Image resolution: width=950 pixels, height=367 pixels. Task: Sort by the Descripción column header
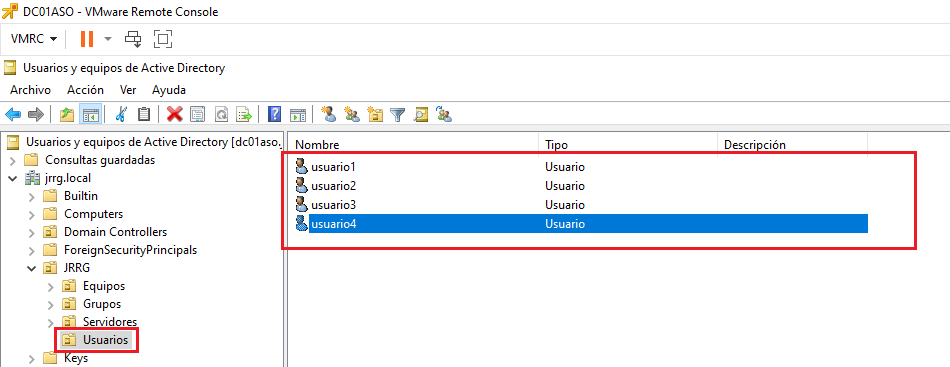point(792,145)
